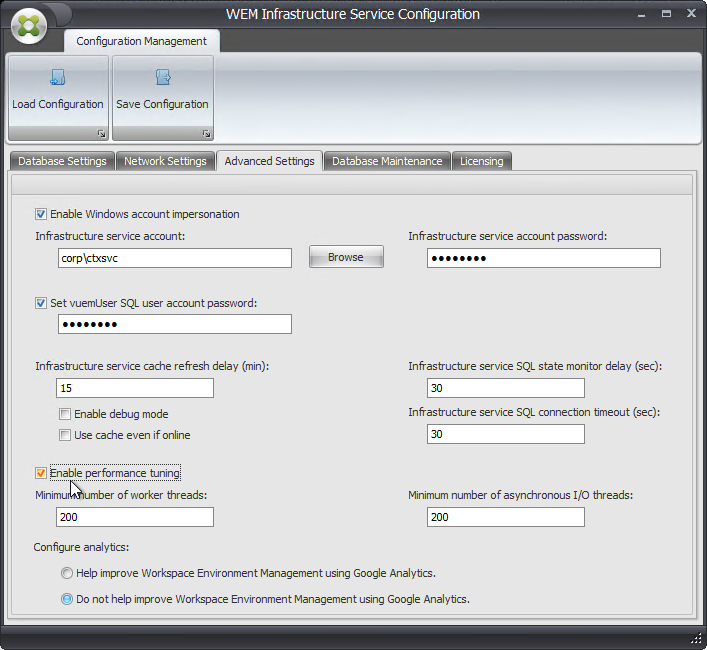707x650 pixels.
Task: Uncheck Enable Windows account impersonation
Action: (41, 214)
